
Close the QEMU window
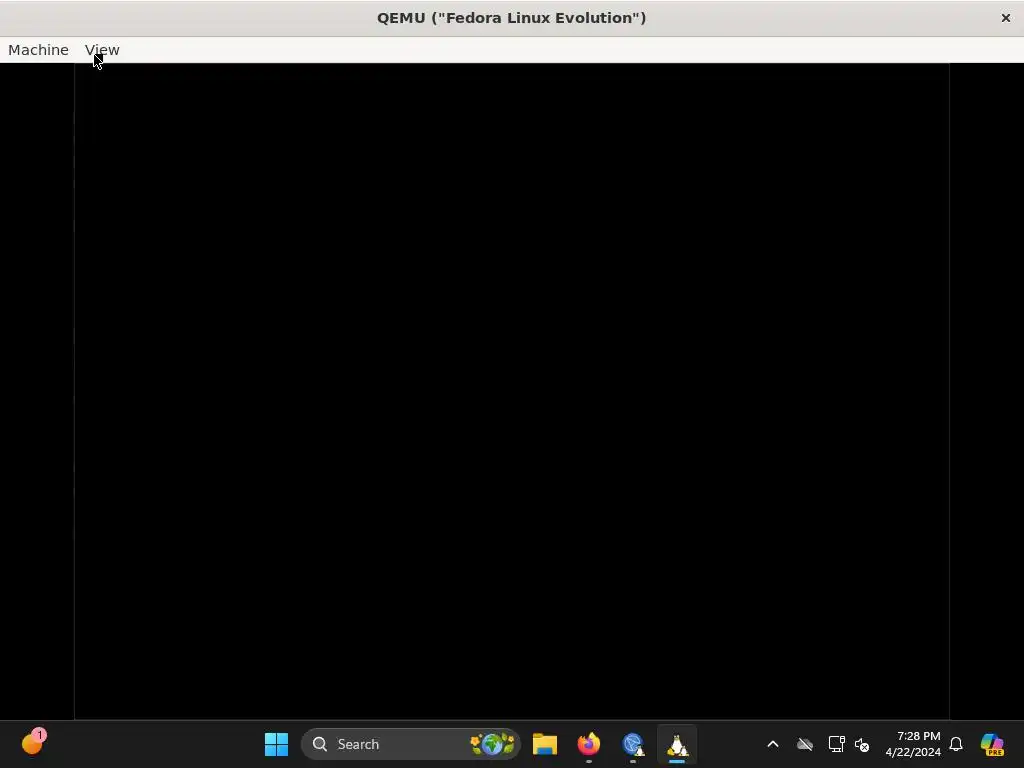point(1006,18)
